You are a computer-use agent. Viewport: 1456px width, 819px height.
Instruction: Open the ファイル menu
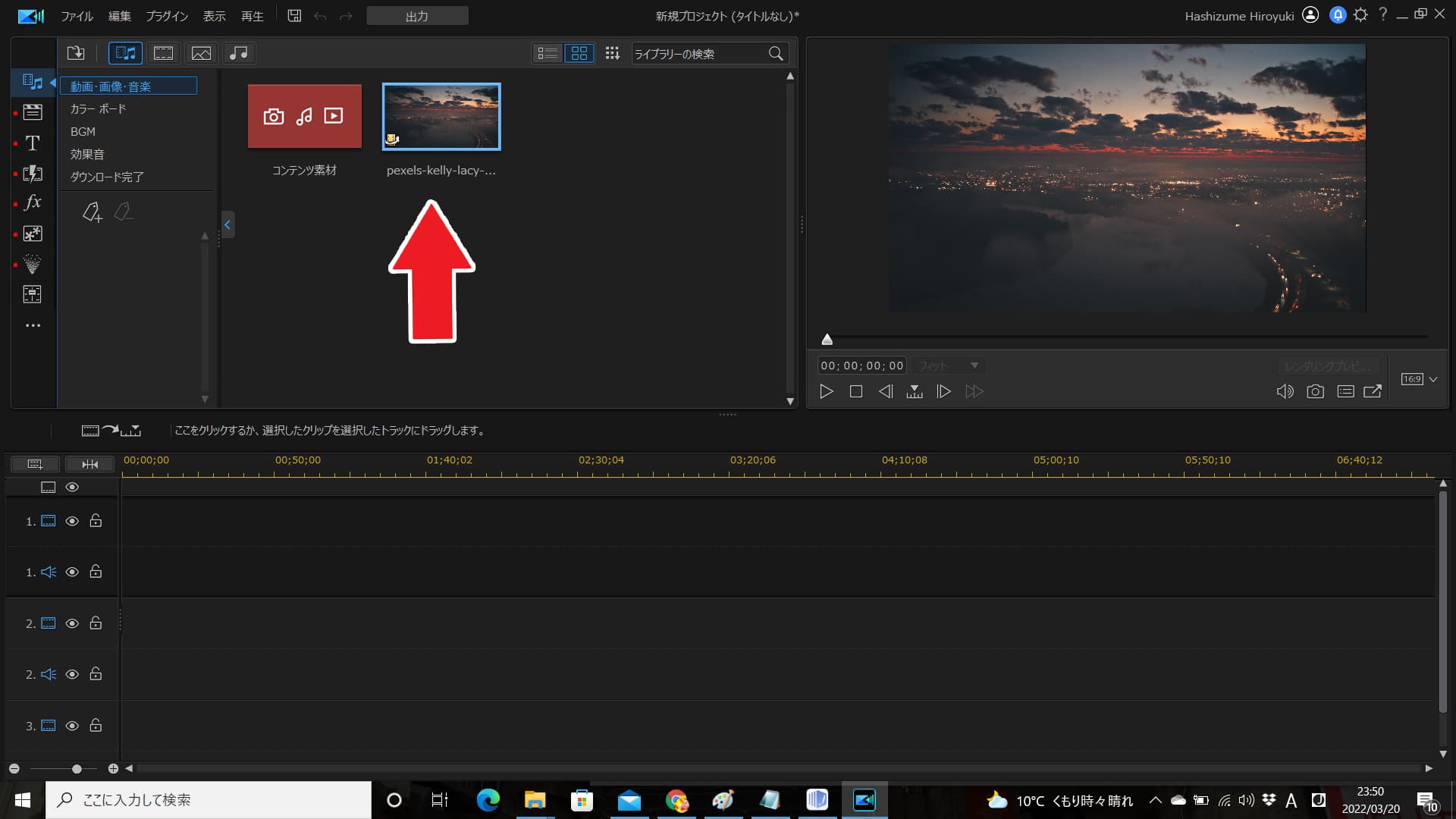point(77,16)
